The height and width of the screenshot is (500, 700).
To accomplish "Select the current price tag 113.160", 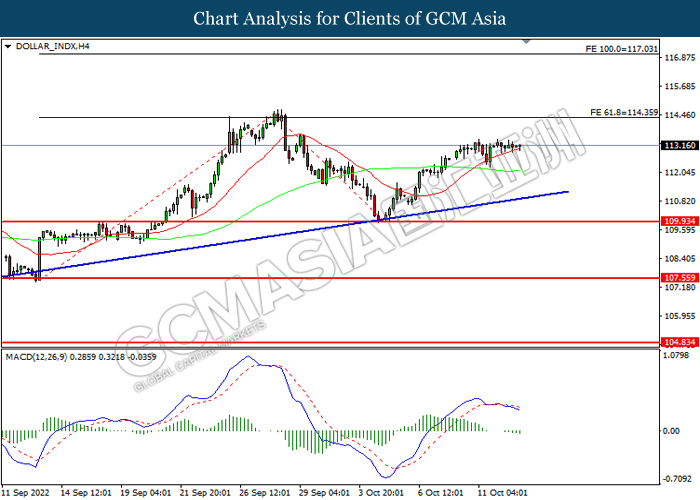I will pyautogui.click(x=679, y=146).
